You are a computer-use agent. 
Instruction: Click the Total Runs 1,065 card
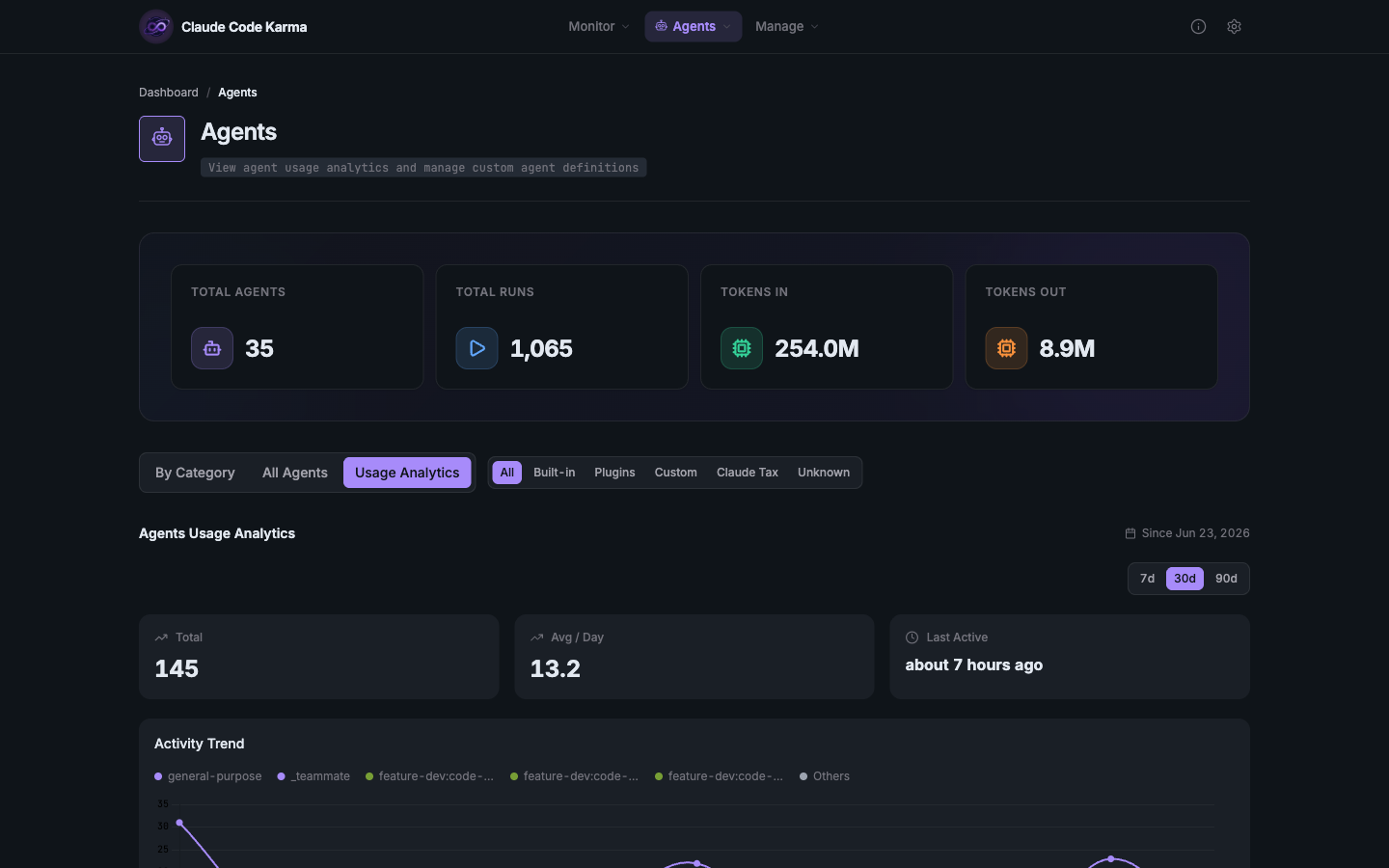(x=561, y=327)
